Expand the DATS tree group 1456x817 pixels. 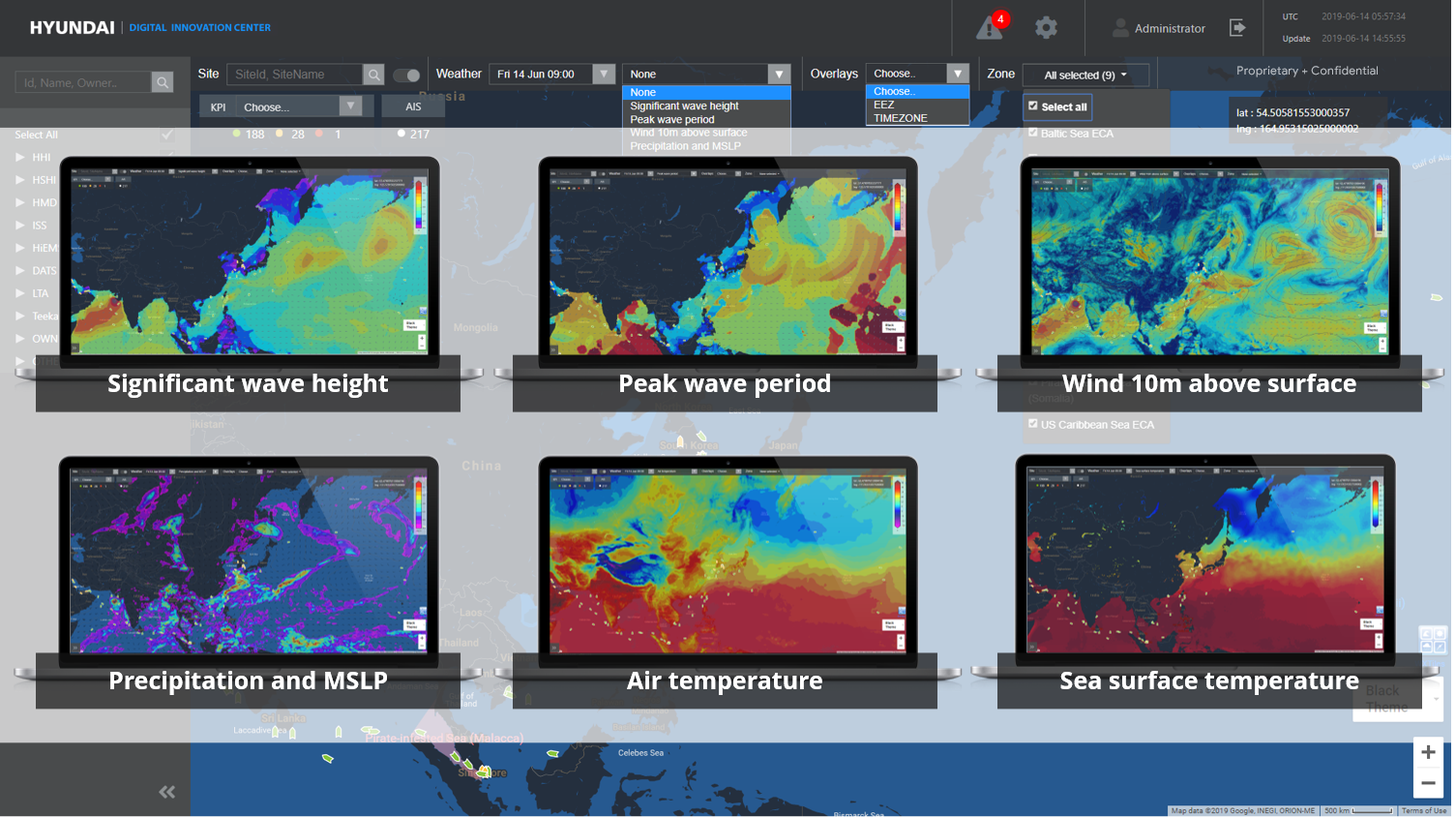[x=20, y=270]
